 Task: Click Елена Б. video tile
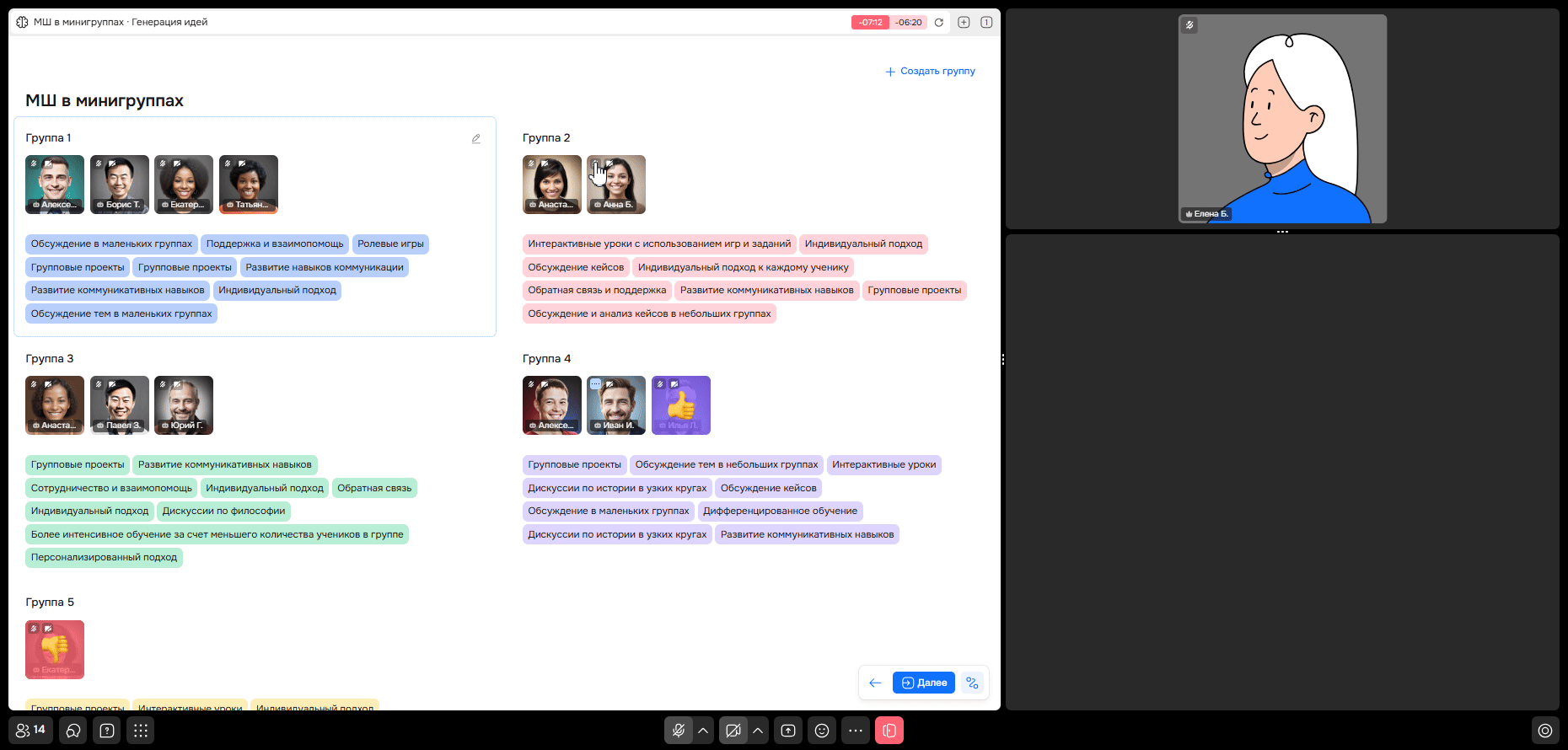click(x=1282, y=119)
